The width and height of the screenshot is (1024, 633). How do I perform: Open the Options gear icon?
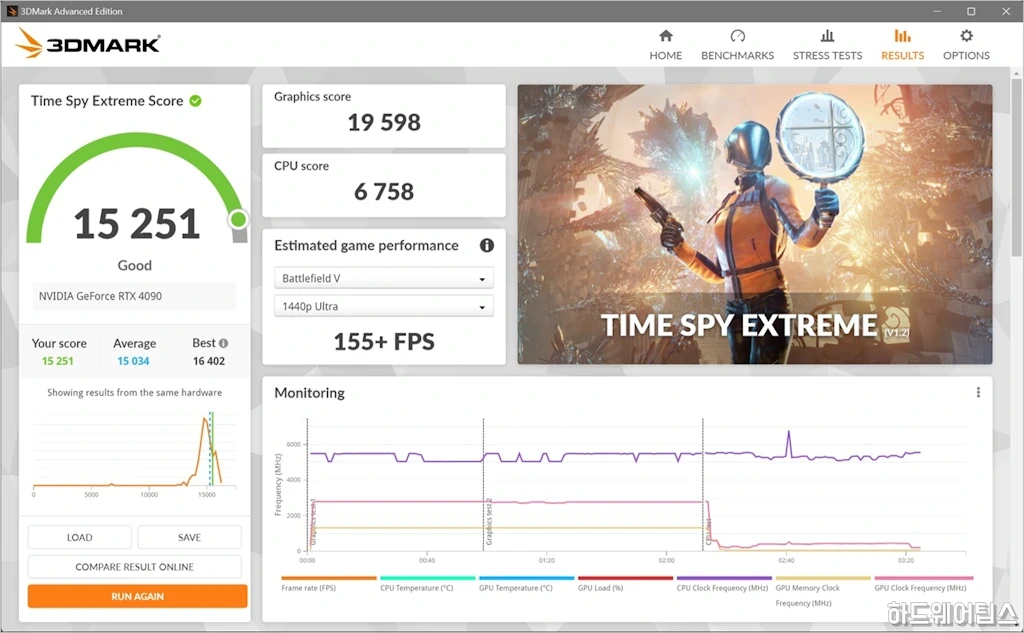tap(966, 36)
